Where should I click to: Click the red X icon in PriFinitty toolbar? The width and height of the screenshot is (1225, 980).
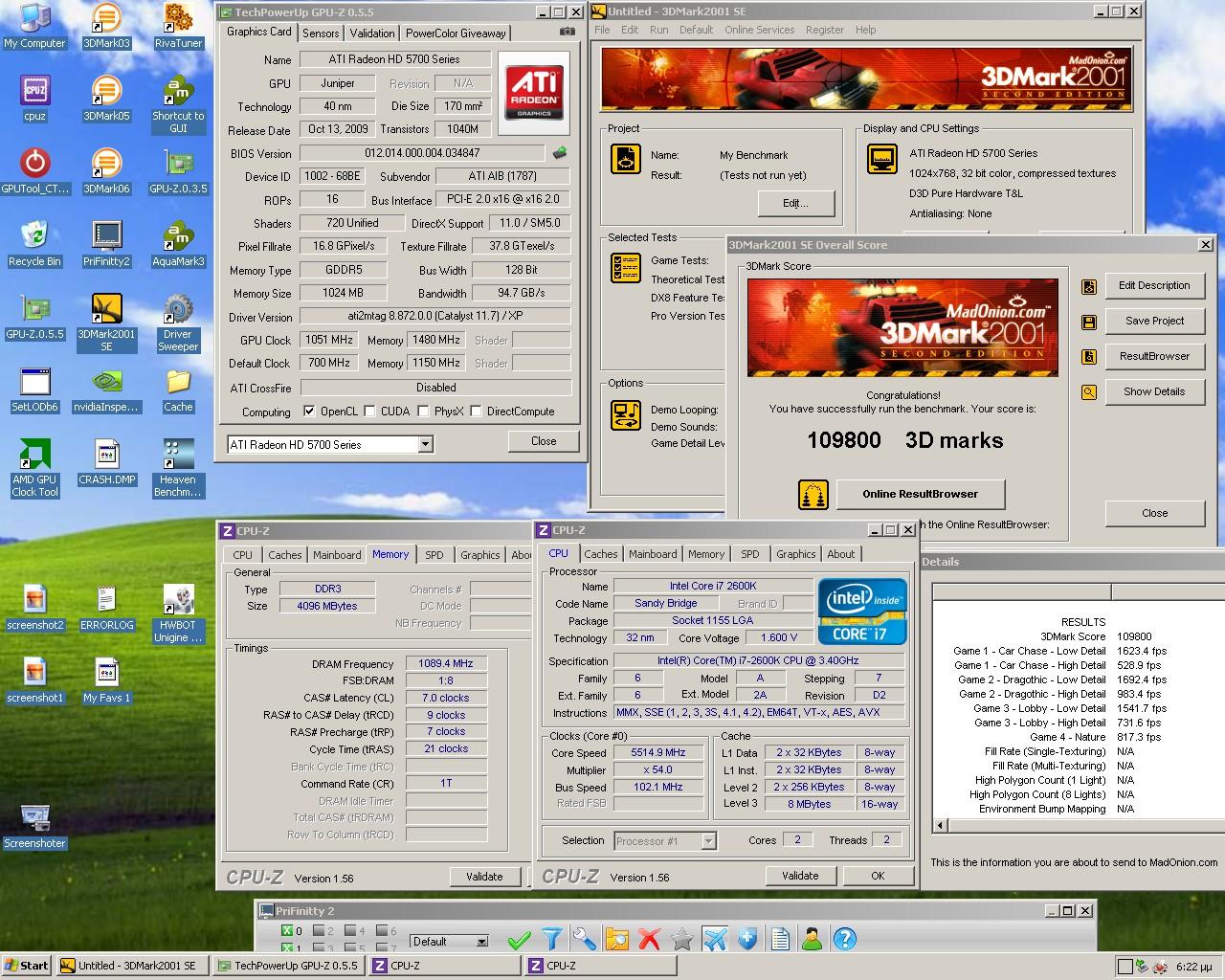coord(650,940)
